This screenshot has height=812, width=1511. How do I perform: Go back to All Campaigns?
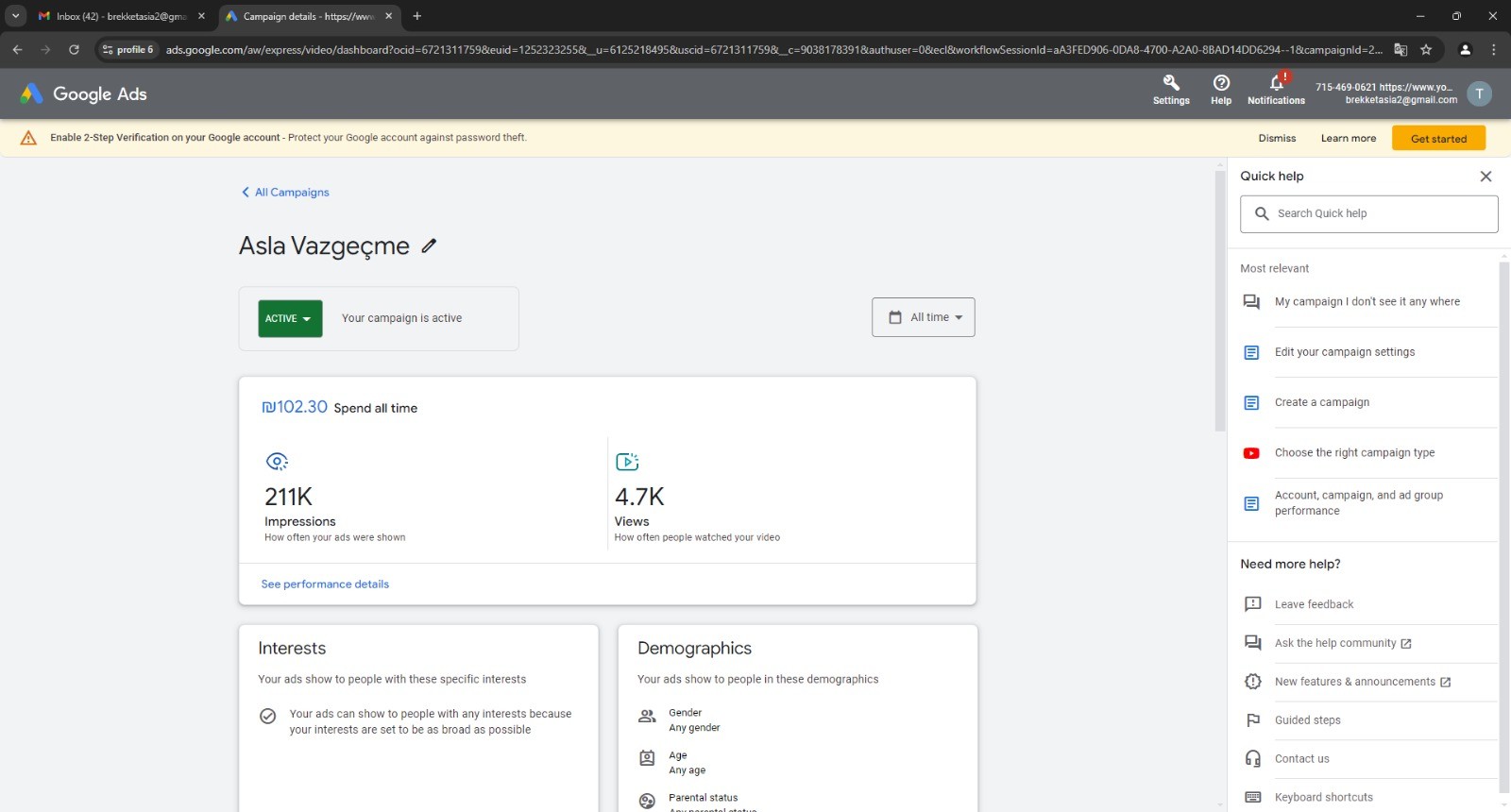click(285, 192)
